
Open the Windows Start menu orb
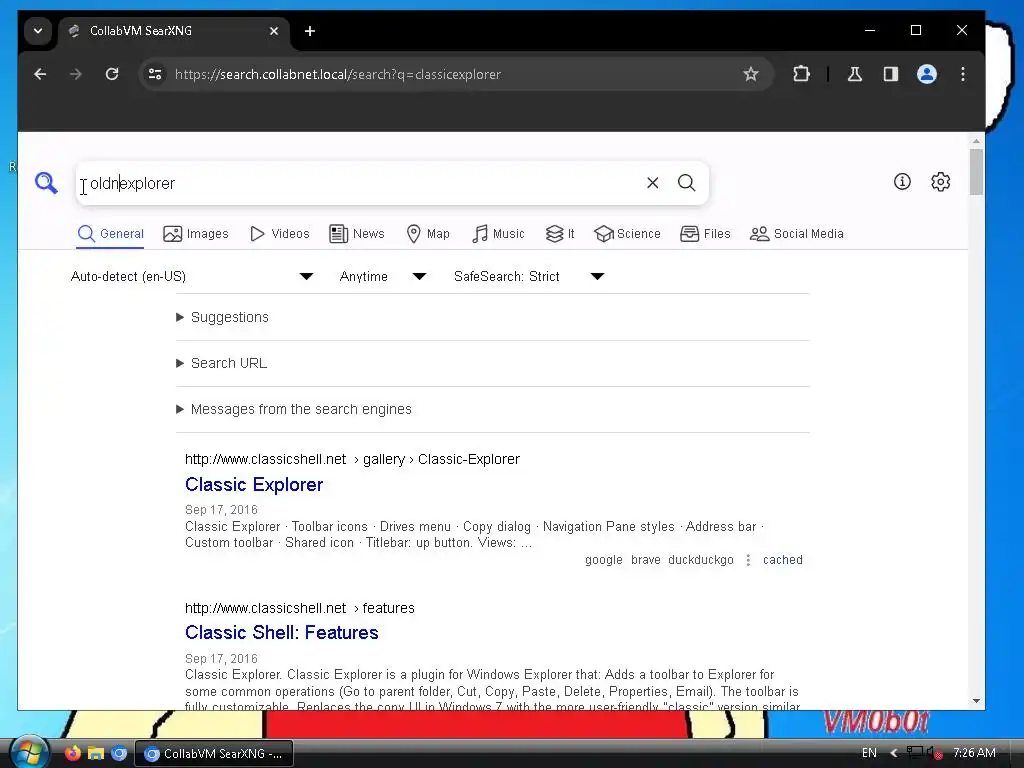click(28, 752)
